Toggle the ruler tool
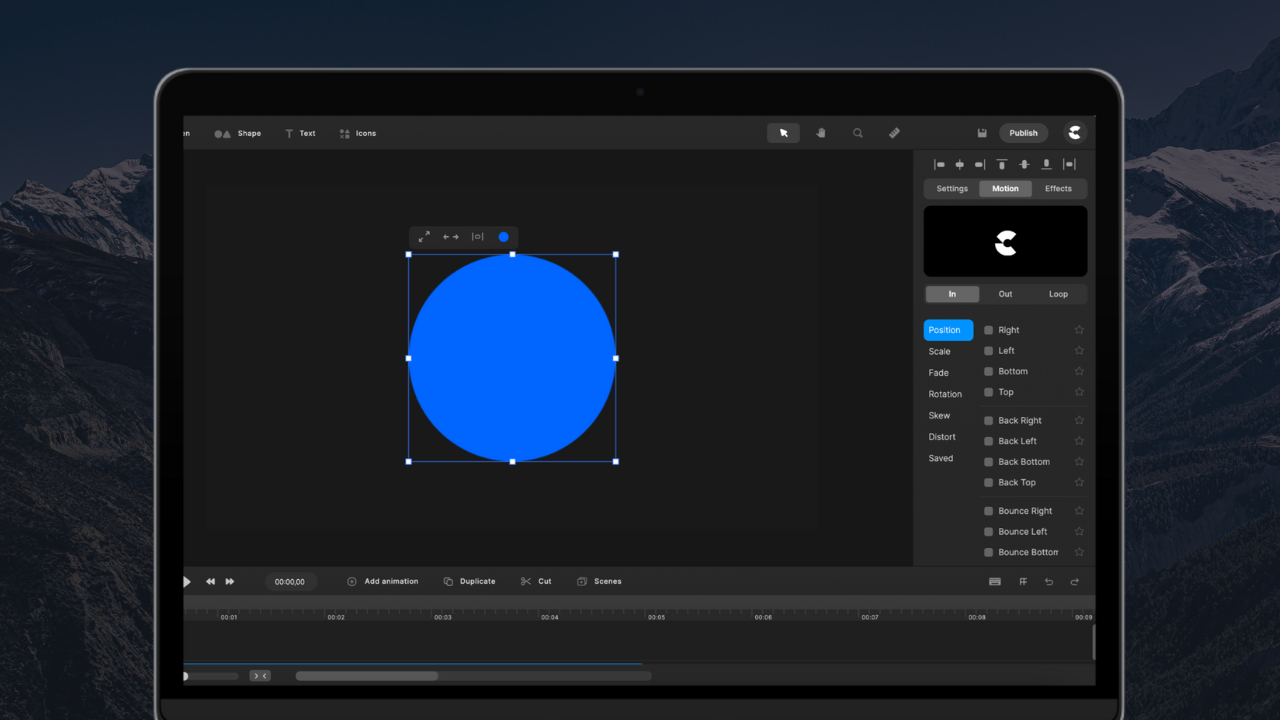This screenshot has height=720, width=1280. coord(894,133)
